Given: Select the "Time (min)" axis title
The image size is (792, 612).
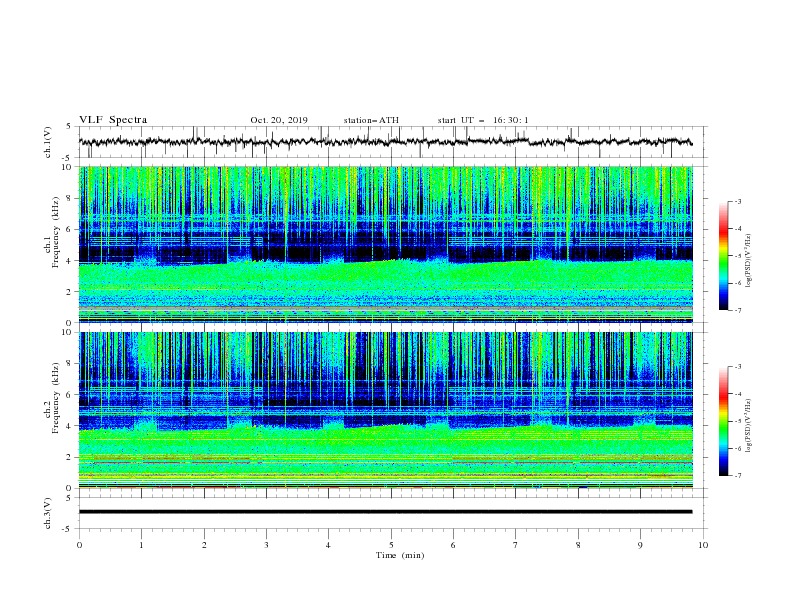Looking at the screenshot, I should click(400, 555).
